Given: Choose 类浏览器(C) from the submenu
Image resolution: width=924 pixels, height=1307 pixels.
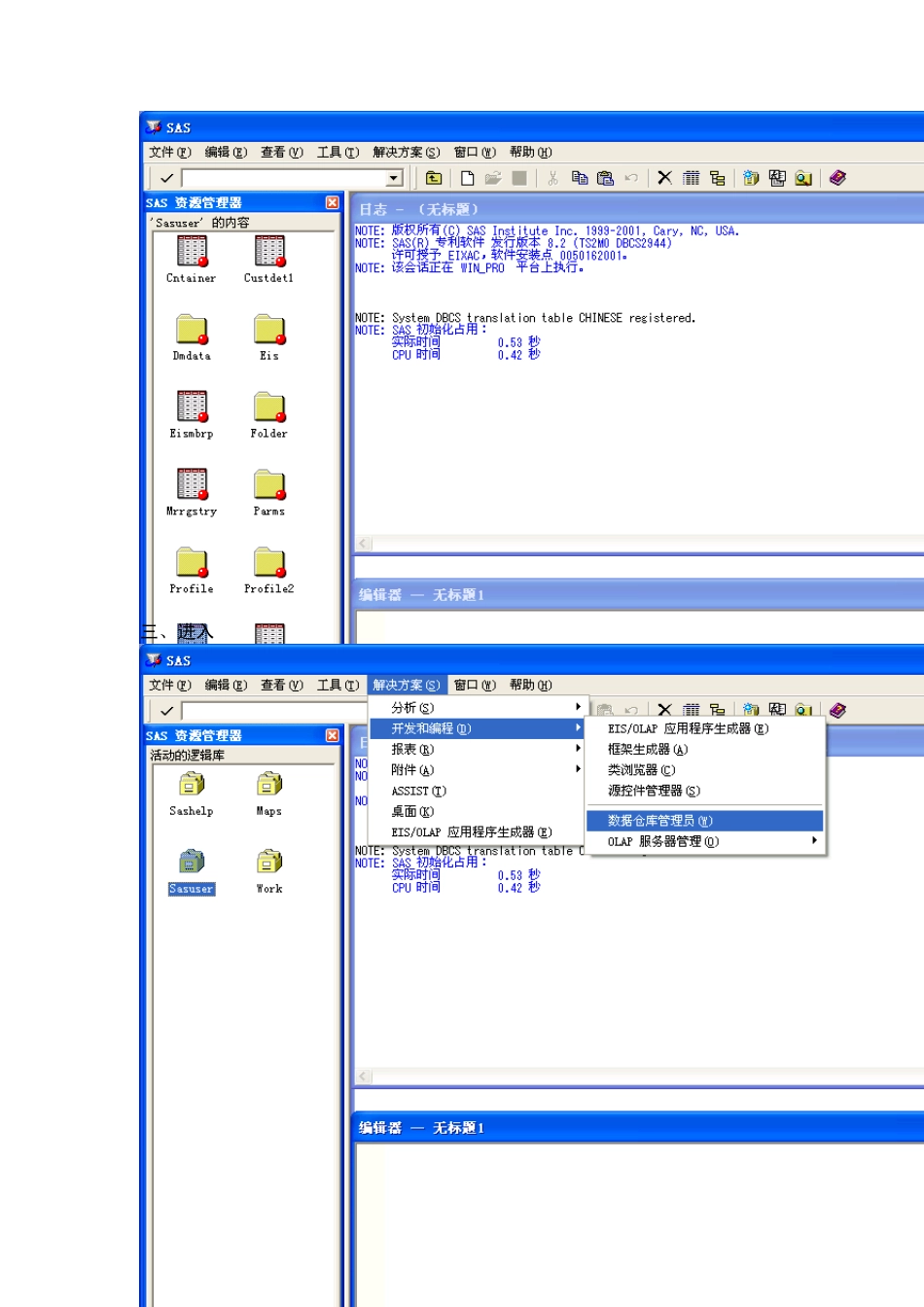Looking at the screenshot, I should coord(705,770).
